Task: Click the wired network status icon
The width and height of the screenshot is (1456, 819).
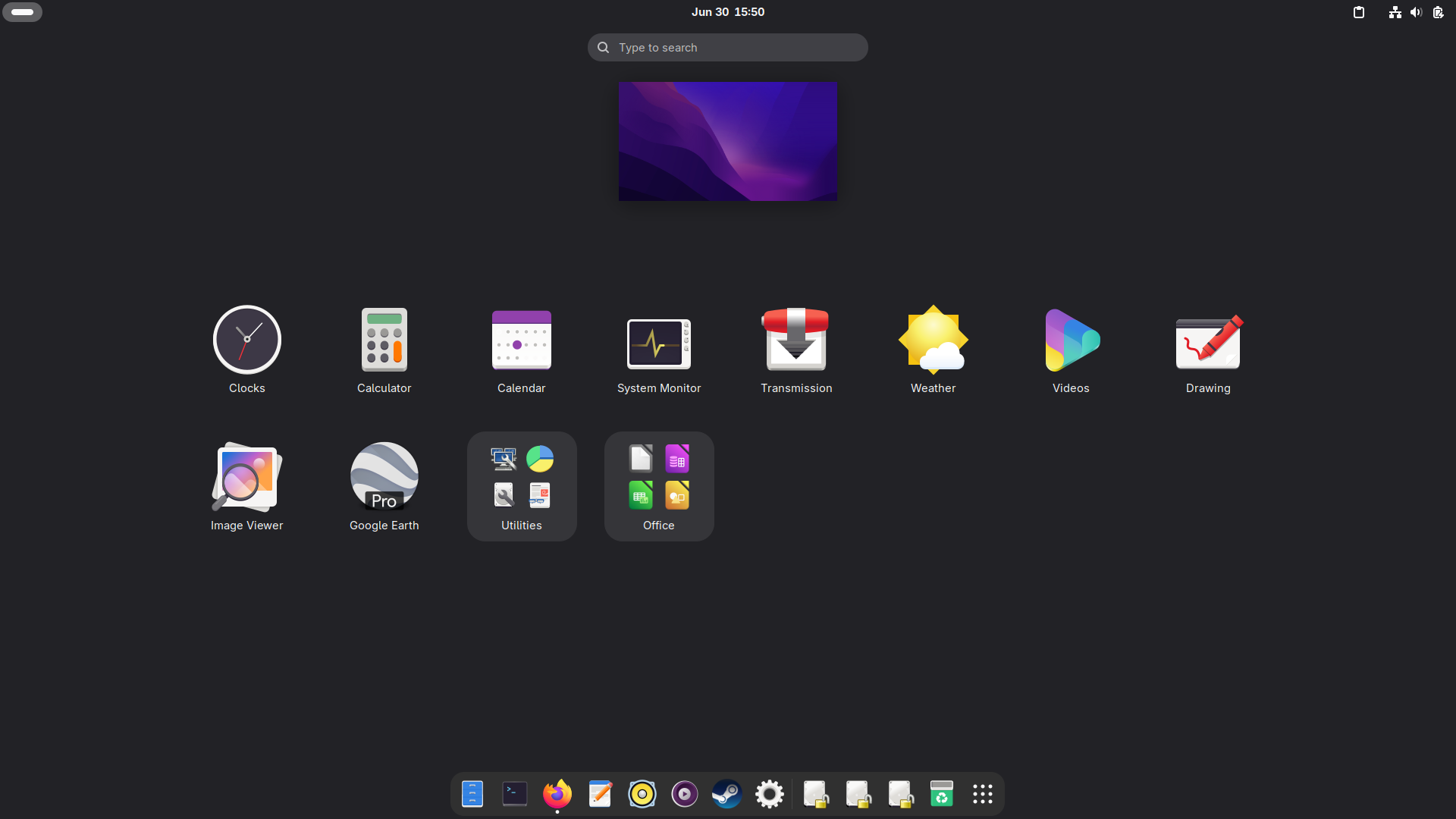Action: pyautogui.click(x=1395, y=12)
